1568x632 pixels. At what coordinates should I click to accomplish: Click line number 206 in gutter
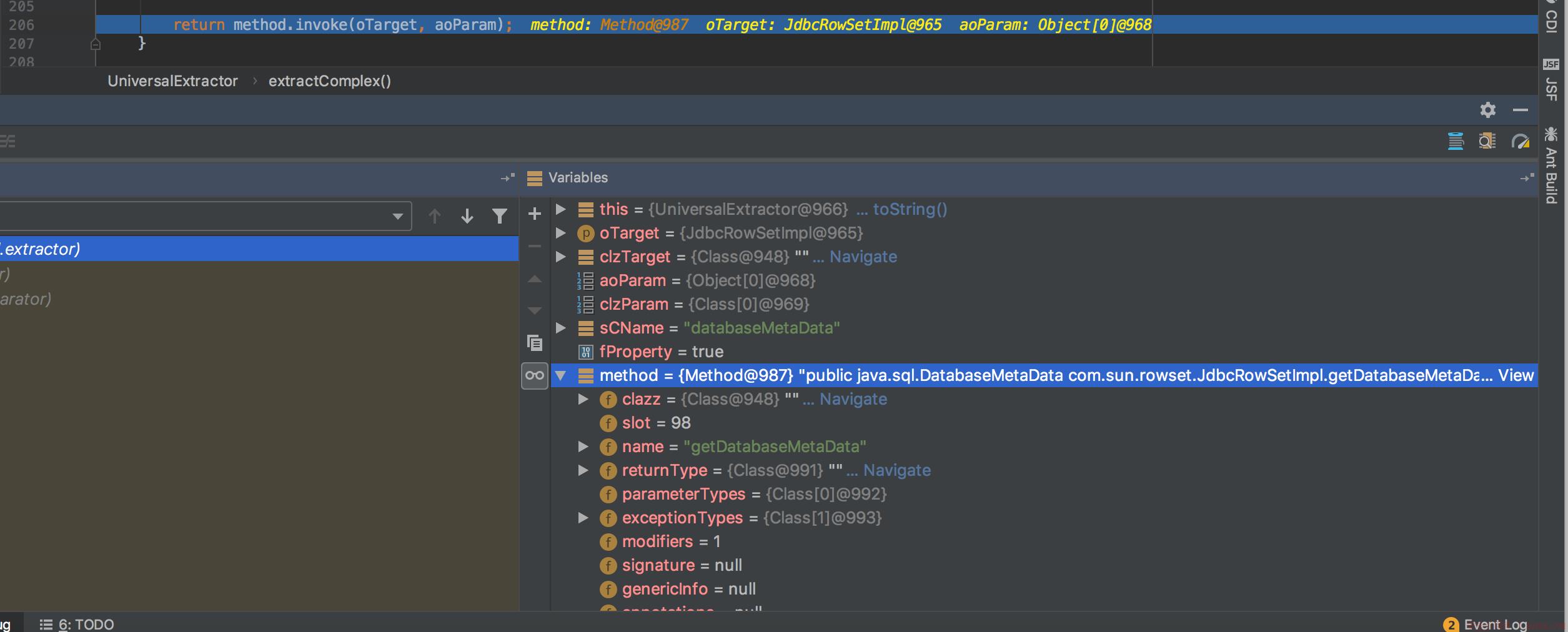click(22, 25)
